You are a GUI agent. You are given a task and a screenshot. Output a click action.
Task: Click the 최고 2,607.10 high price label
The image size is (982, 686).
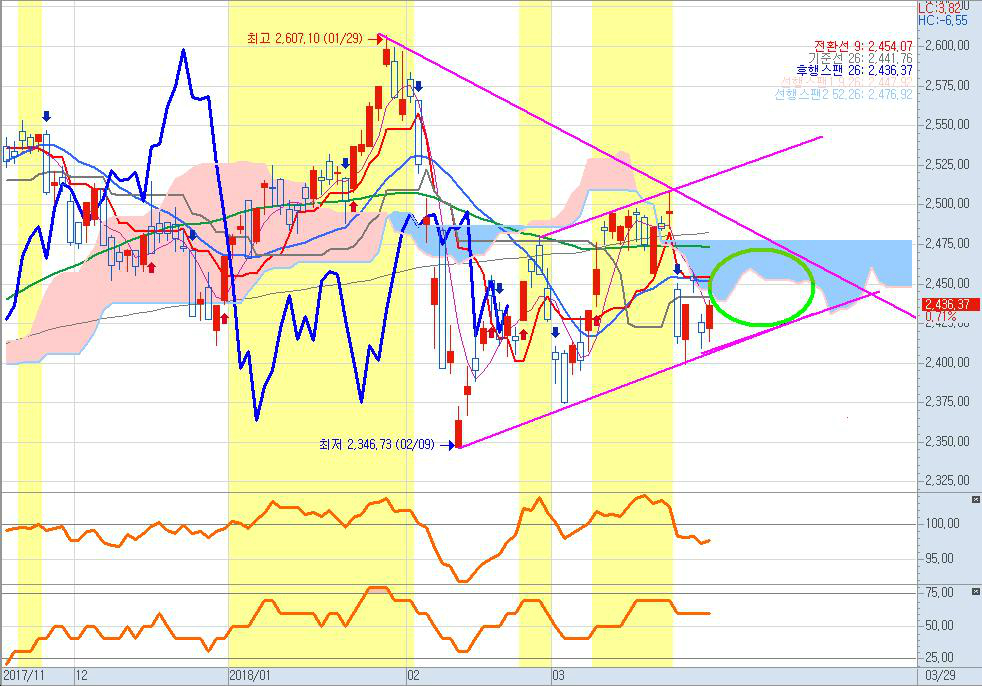tap(309, 39)
